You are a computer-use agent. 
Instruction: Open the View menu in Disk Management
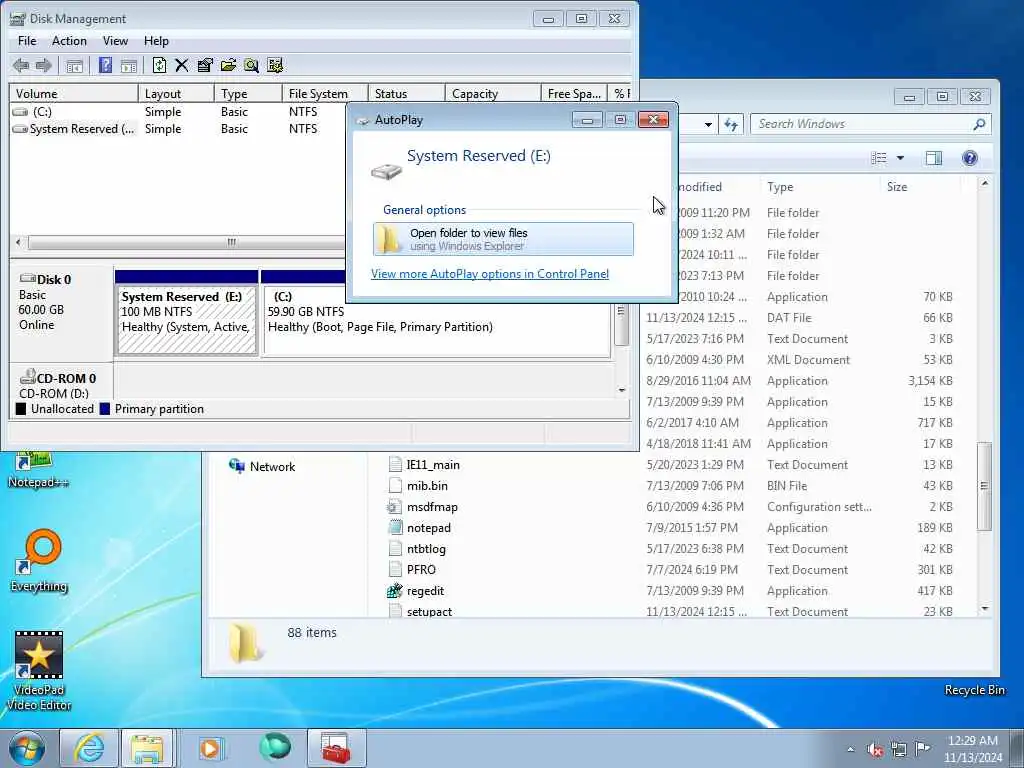click(115, 40)
